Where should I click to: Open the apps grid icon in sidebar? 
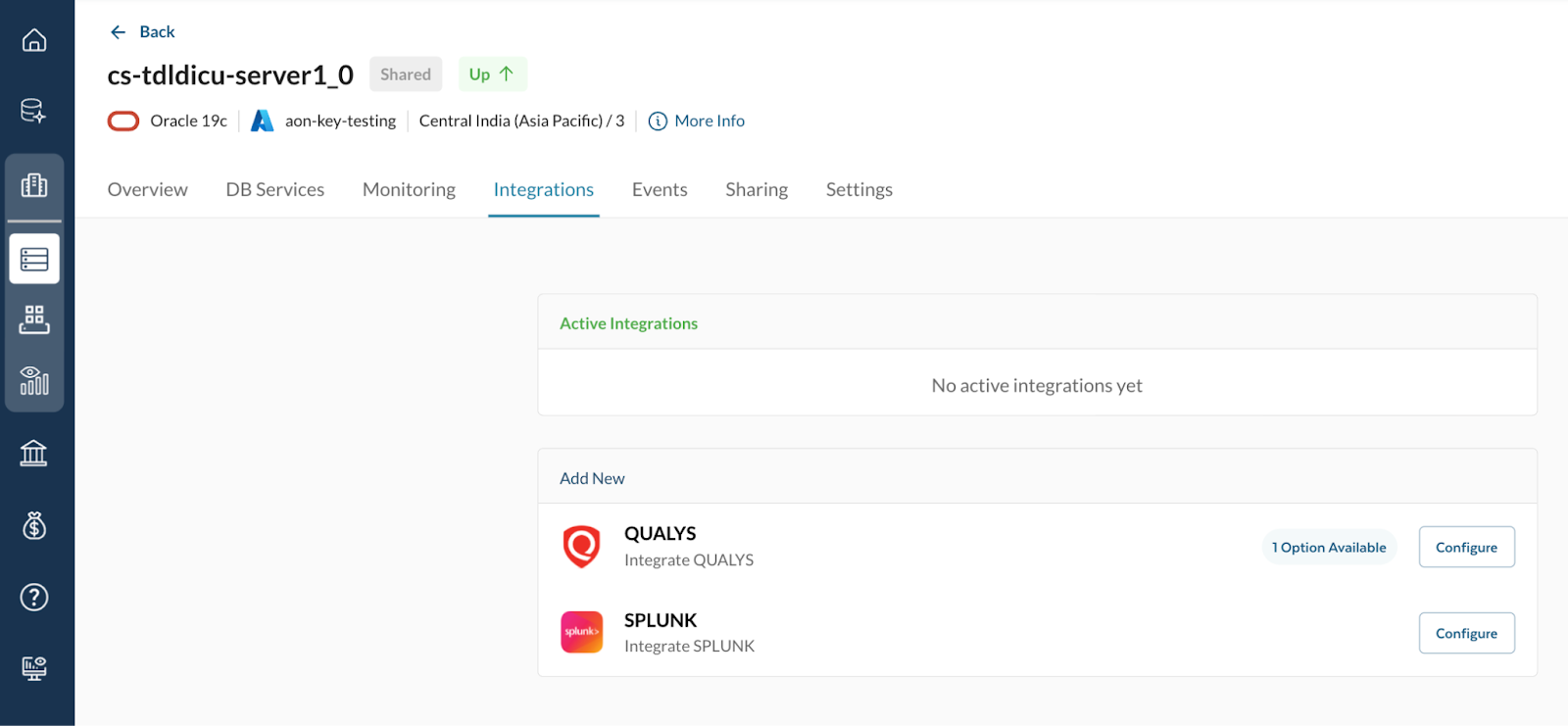[x=34, y=319]
